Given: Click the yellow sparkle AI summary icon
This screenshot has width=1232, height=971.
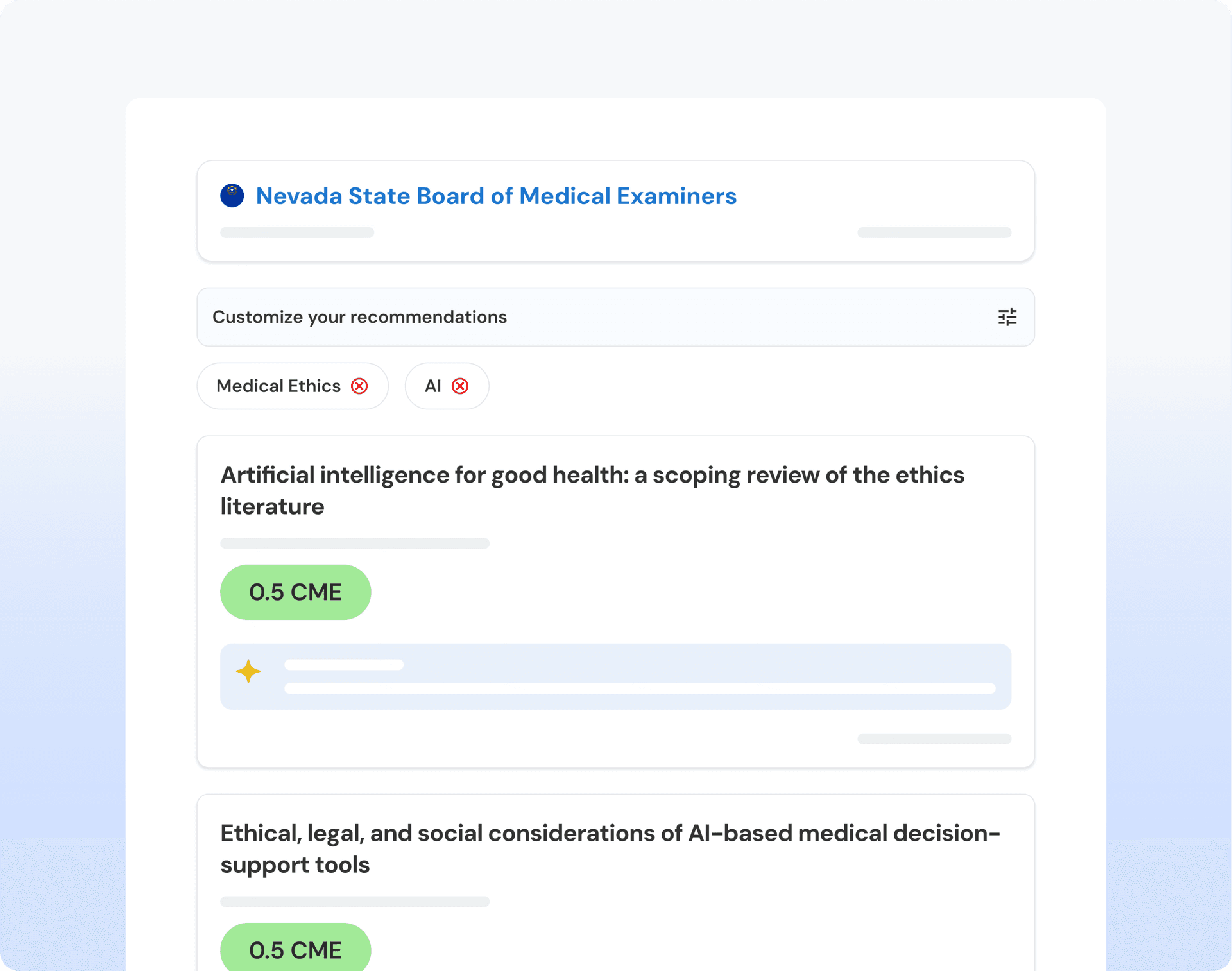Looking at the screenshot, I should (248, 671).
